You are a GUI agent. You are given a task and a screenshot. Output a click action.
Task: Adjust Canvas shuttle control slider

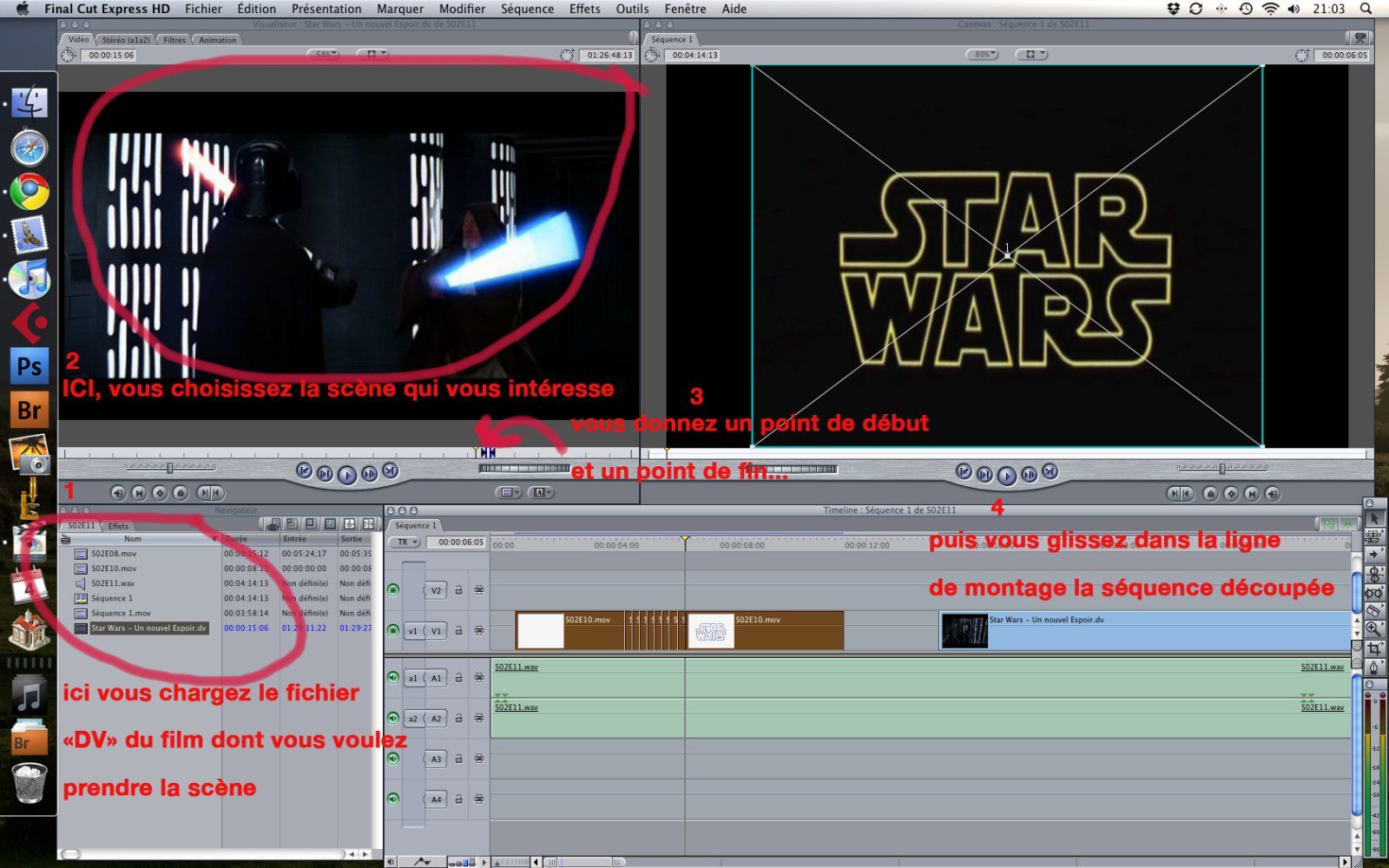click(1222, 469)
